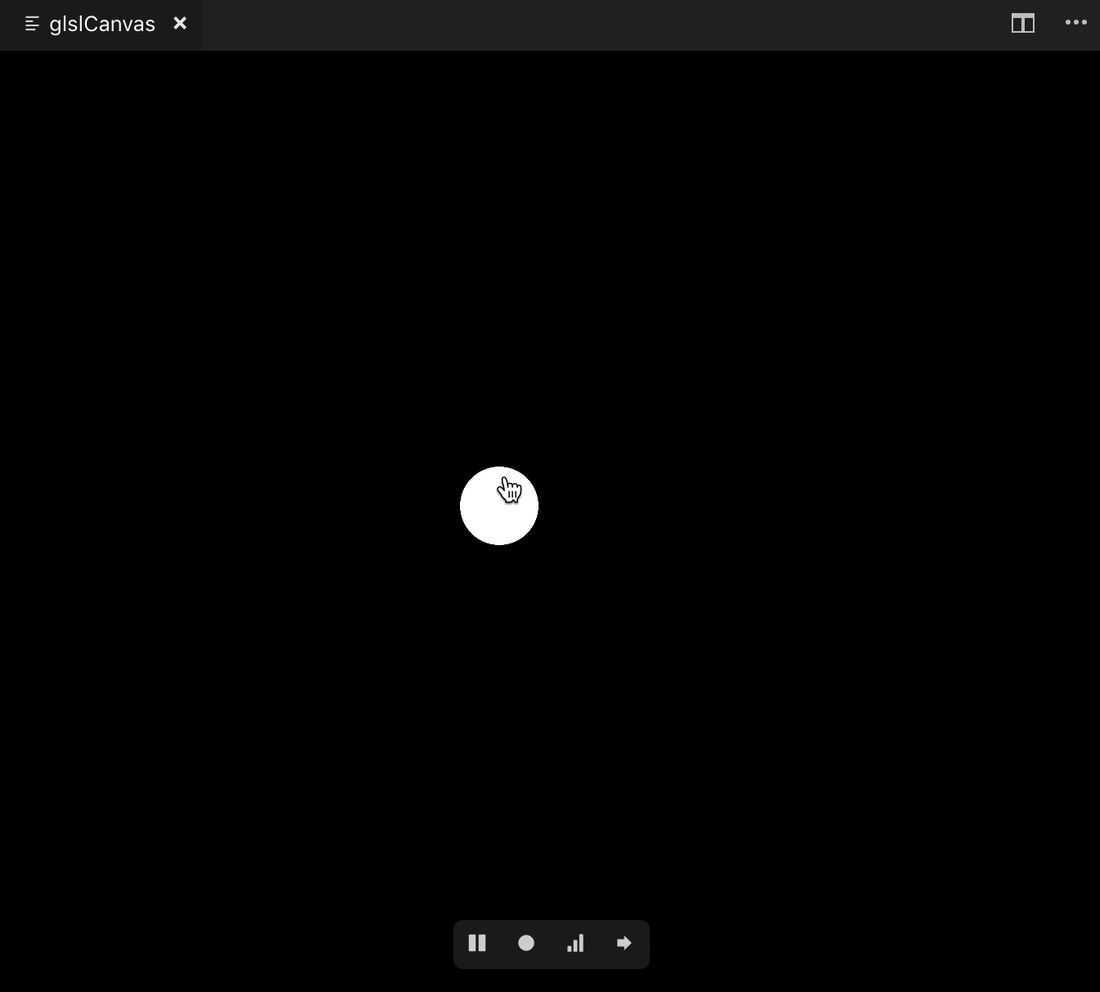Screen dimensions: 1100x992
Task: Toggle the split editor layout
Action: click(x=1022, y=23)
